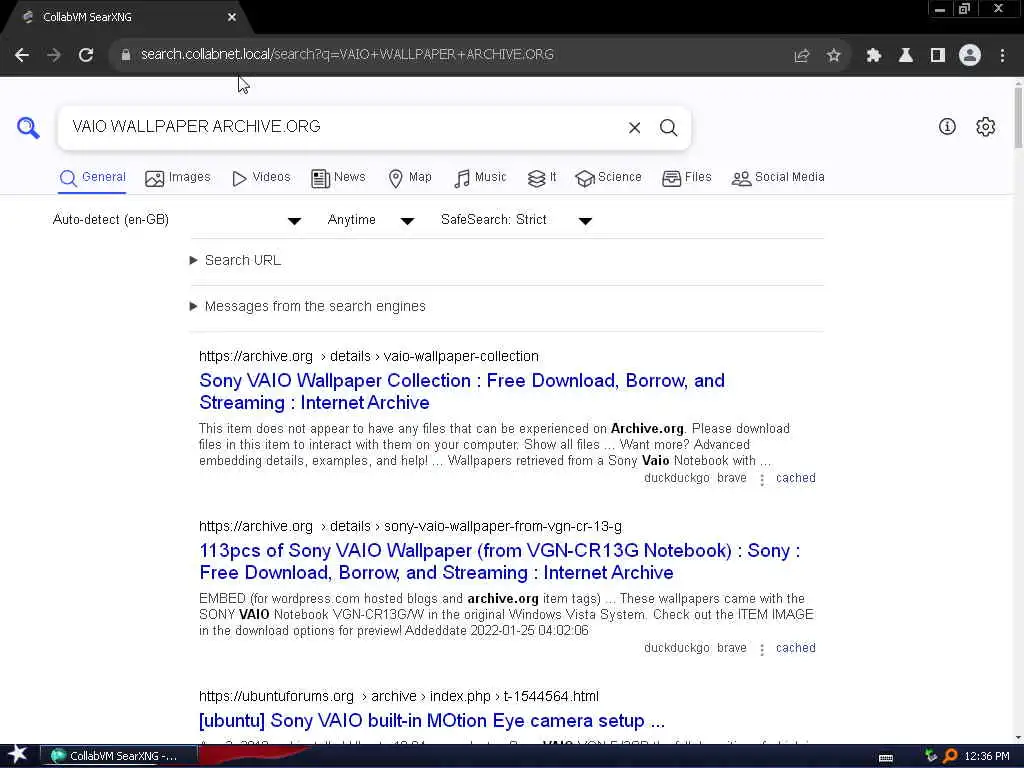Select the General category tab
Screen dimensions: 1024x768
click(x=92, y=178)
